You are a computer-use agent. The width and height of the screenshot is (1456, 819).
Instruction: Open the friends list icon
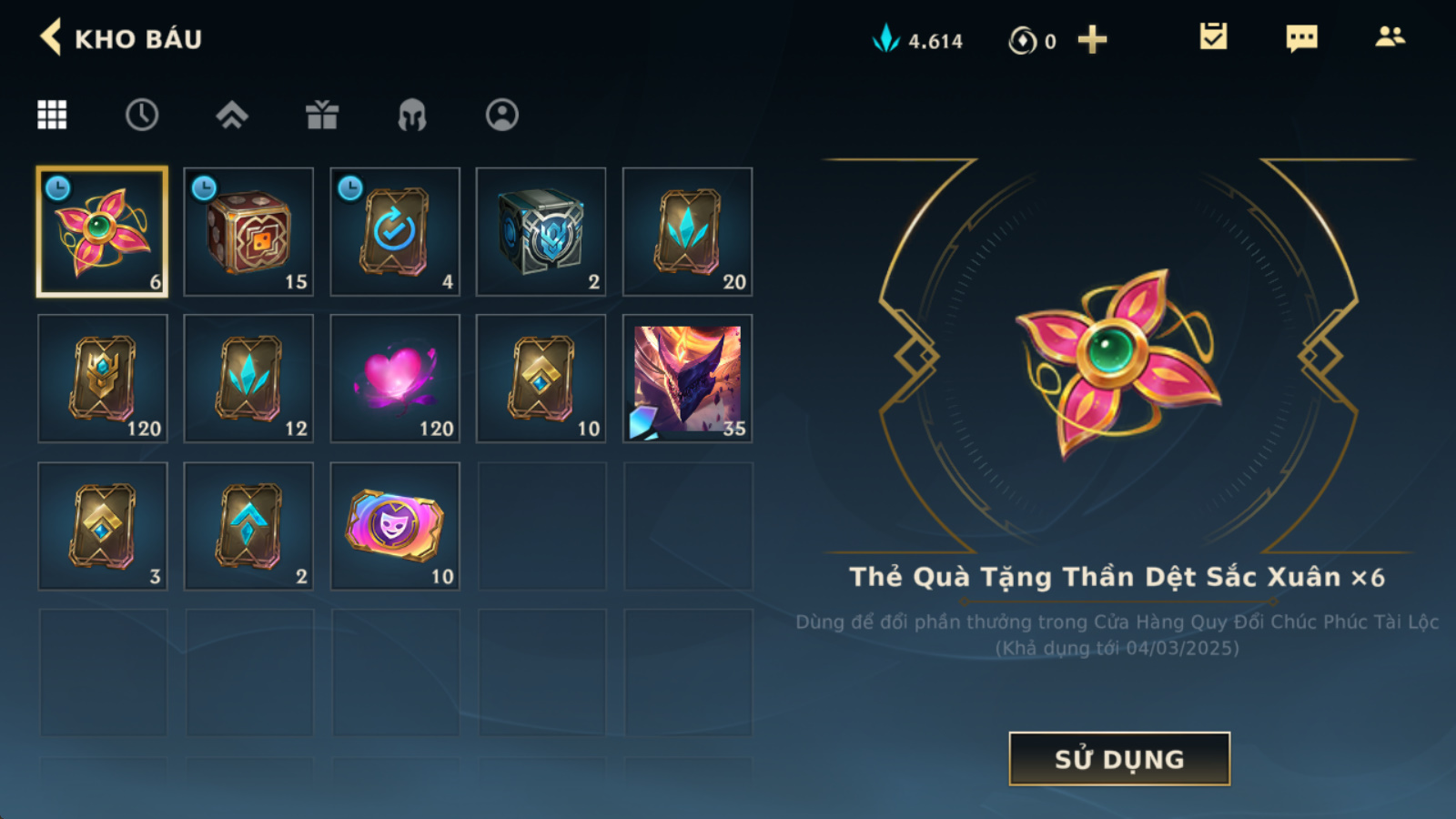[1390, 36]
